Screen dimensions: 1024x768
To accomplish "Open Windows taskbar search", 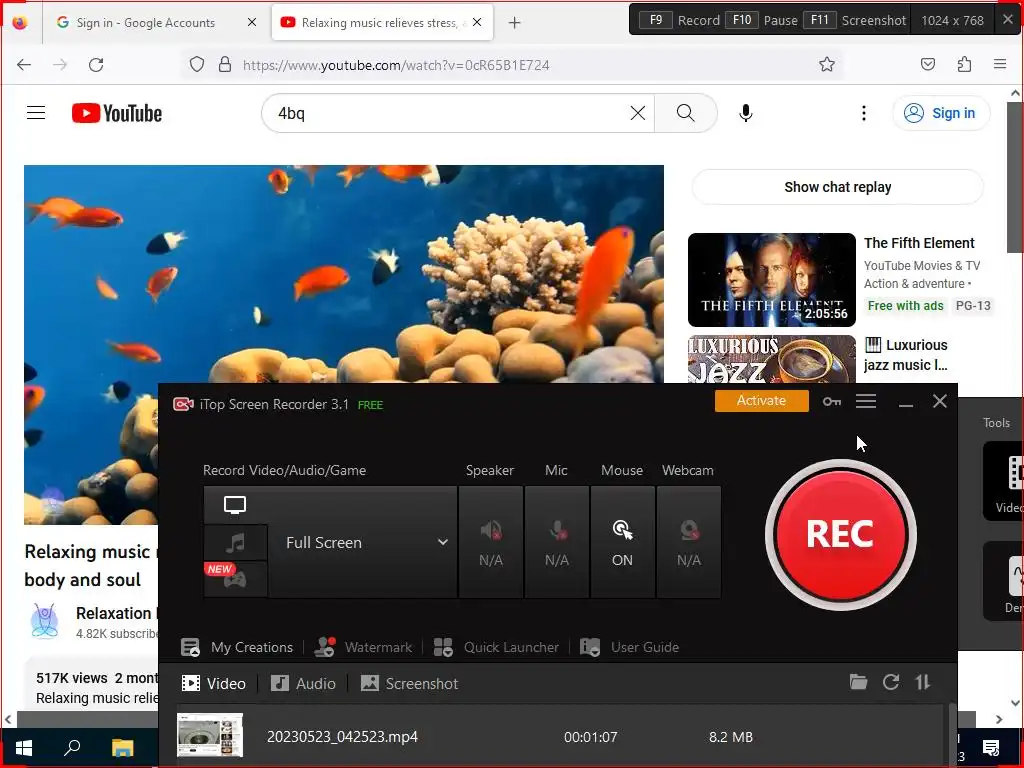I will point(72,748).
